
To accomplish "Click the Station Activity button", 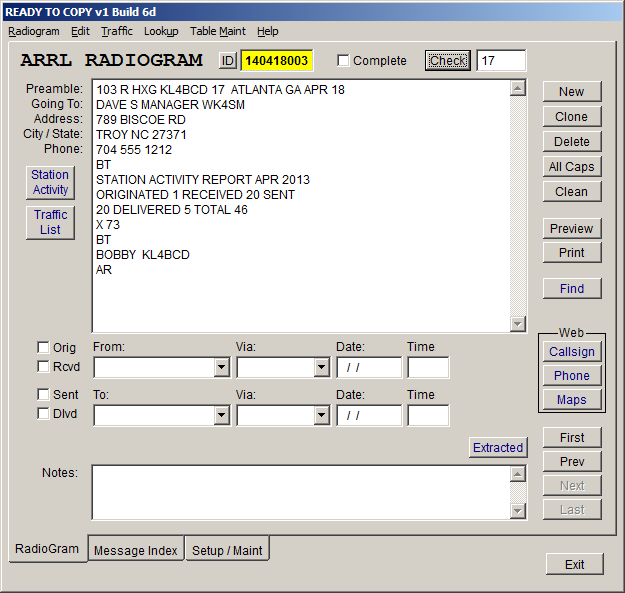I will pyautogui.click(x=50, y=183).
